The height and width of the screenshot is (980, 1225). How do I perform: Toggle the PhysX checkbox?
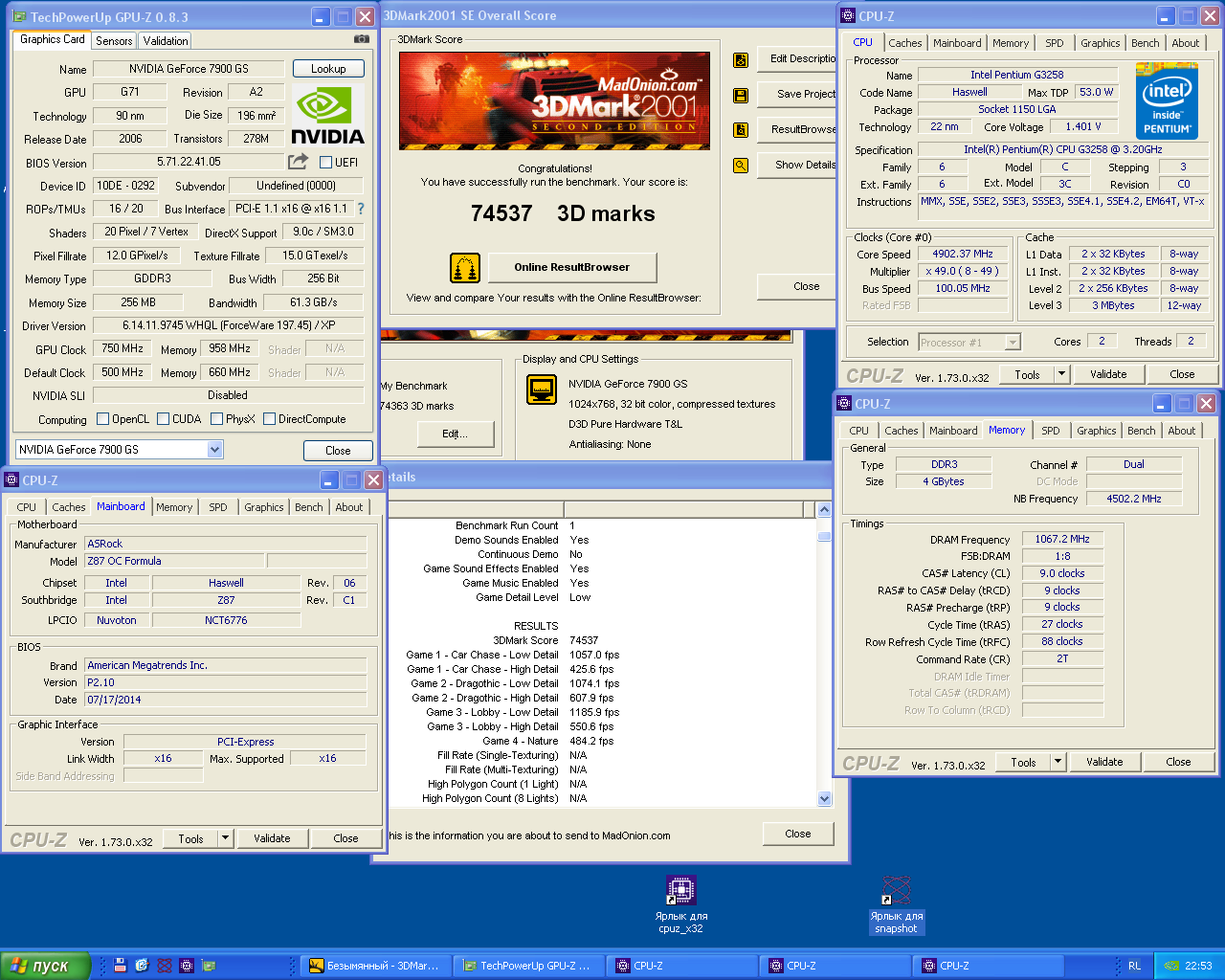click(x=217, y=419)
